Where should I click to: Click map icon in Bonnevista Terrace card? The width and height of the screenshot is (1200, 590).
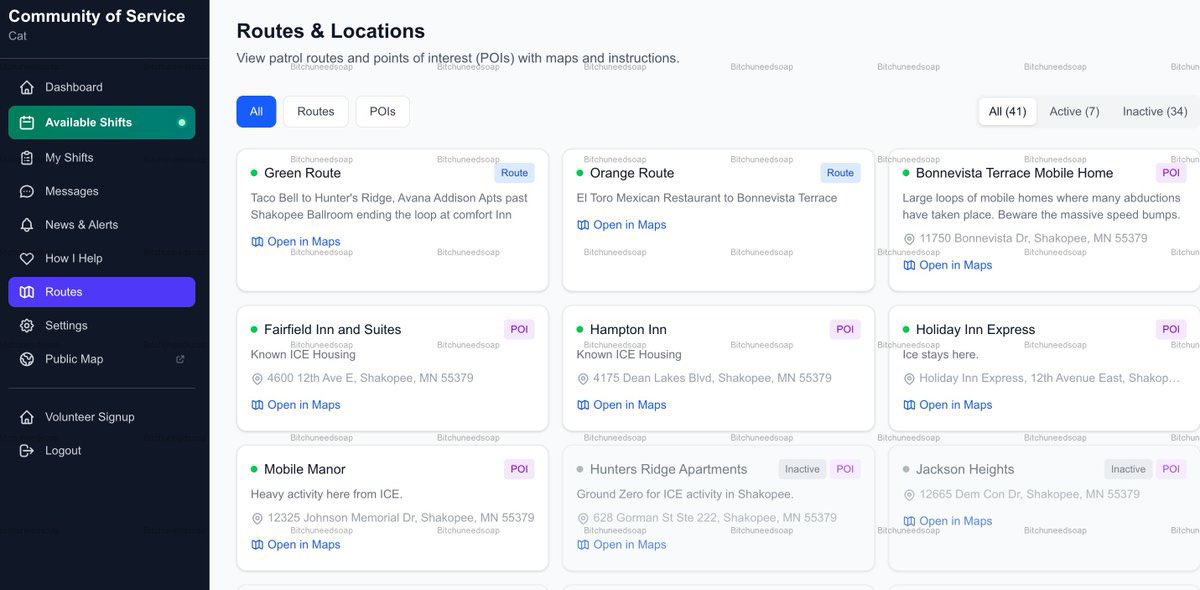pos(909,265)
